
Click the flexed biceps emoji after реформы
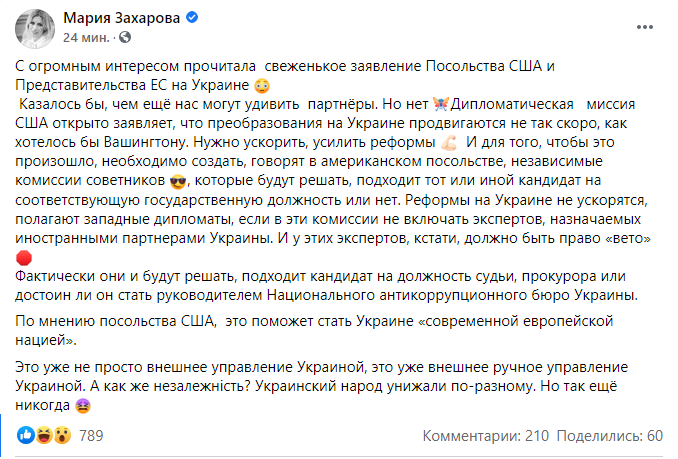point(449,142)
